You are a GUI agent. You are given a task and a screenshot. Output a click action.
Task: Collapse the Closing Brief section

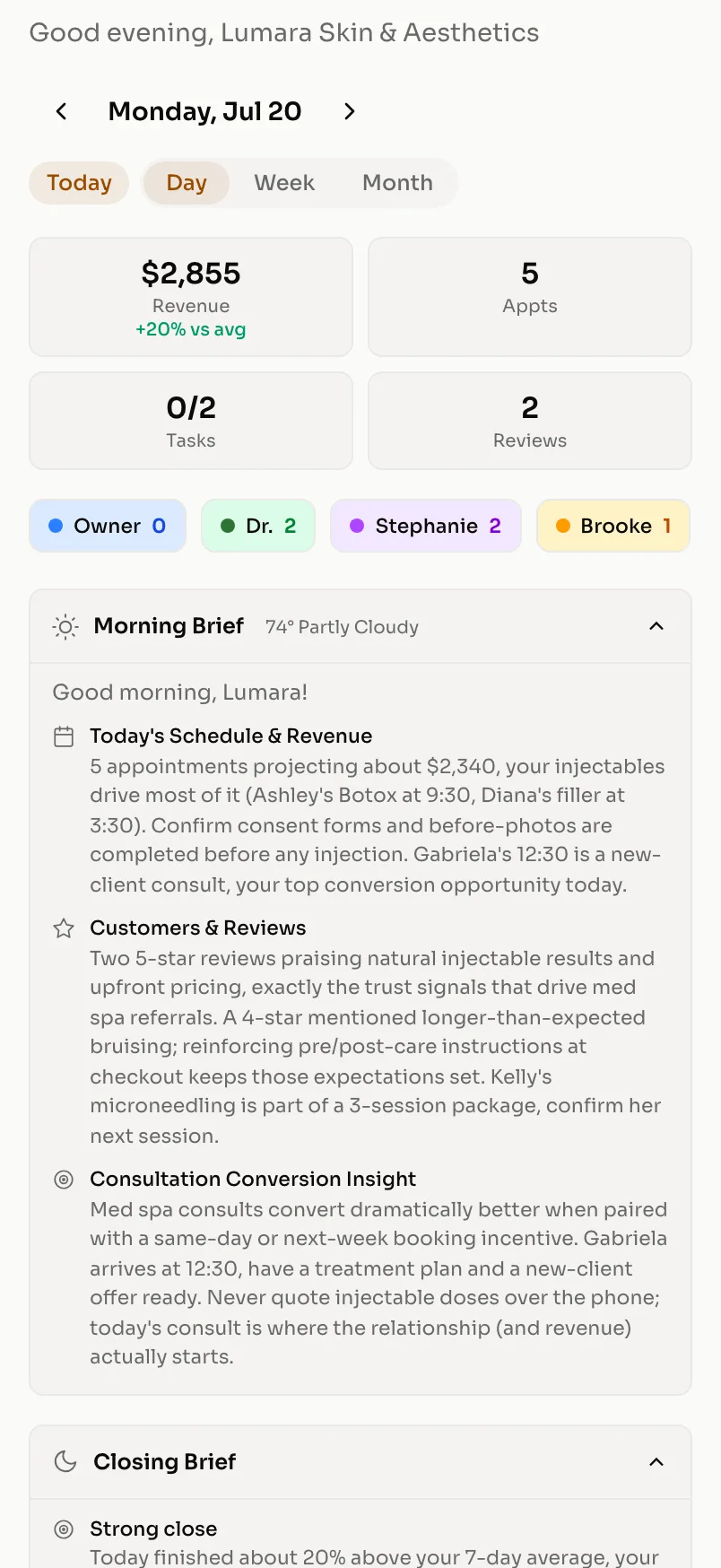(x=656, y=1462)
